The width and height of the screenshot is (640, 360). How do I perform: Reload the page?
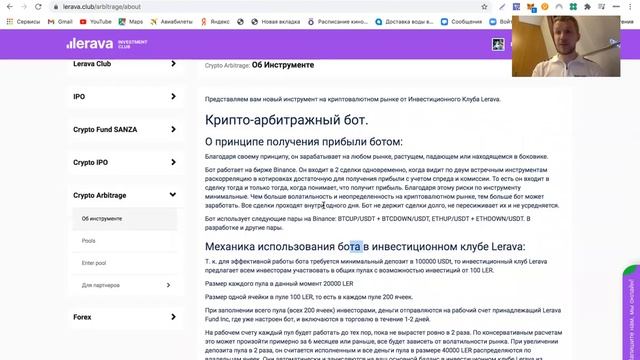point(38,7)
